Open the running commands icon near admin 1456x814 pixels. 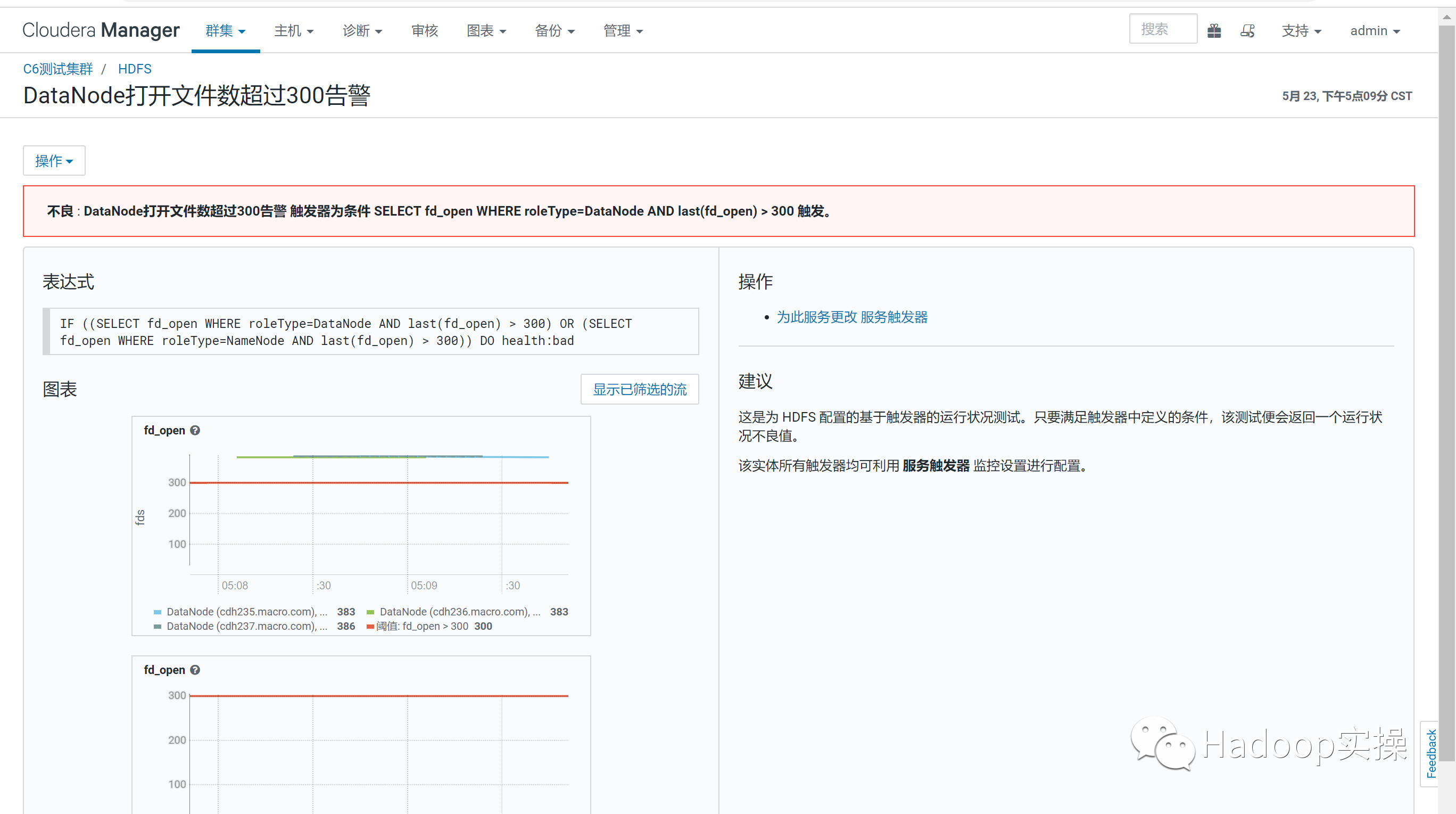(1248, 30)
